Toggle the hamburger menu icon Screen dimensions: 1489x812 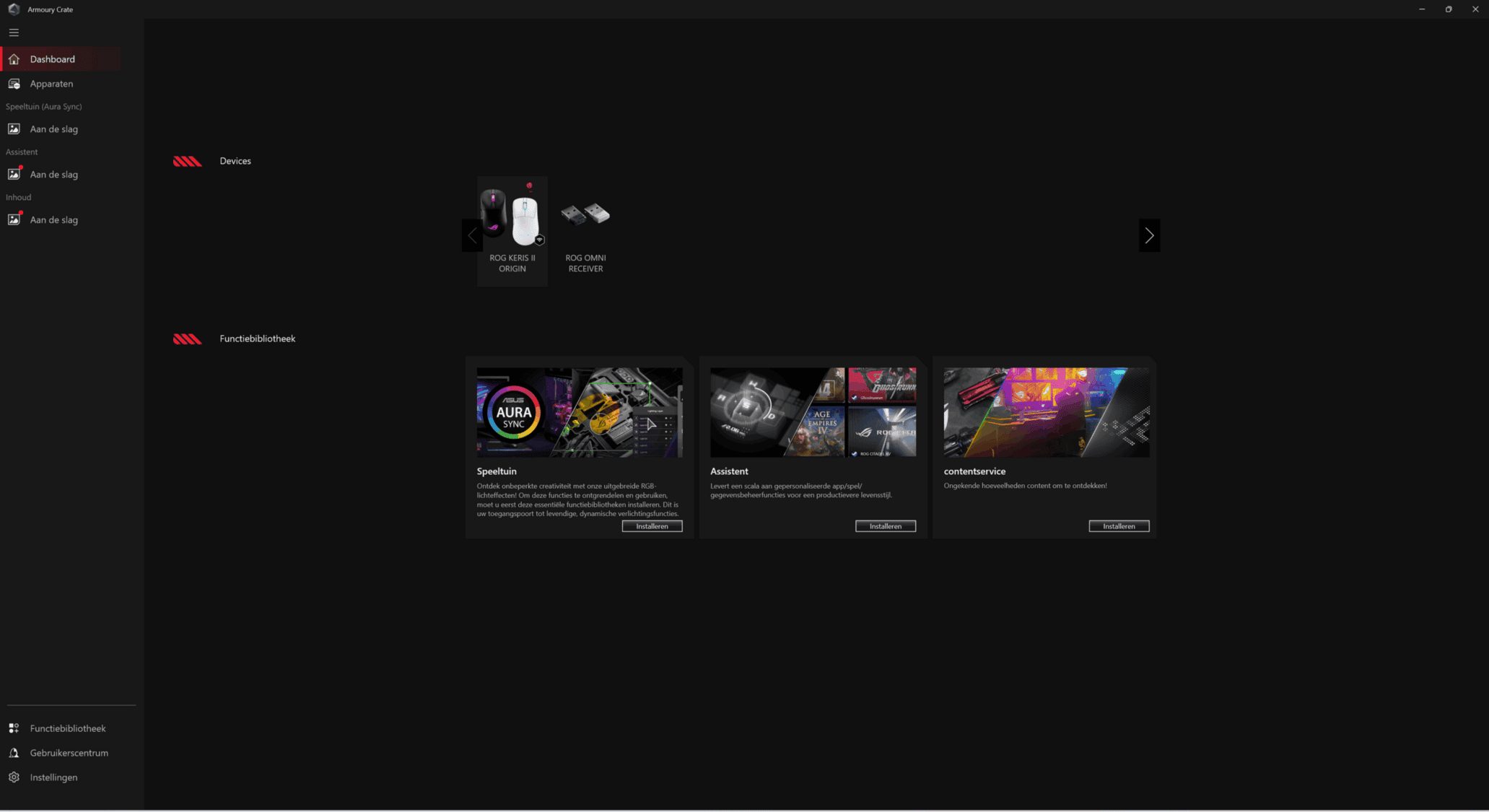(14, 32)
